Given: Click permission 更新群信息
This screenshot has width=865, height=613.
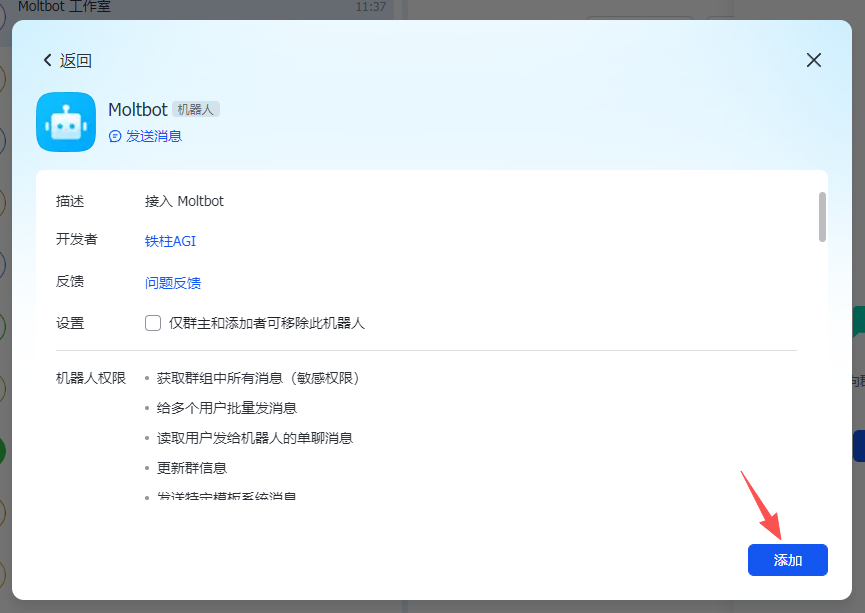Looking at the screenshot, I should (x=192, y=468).
